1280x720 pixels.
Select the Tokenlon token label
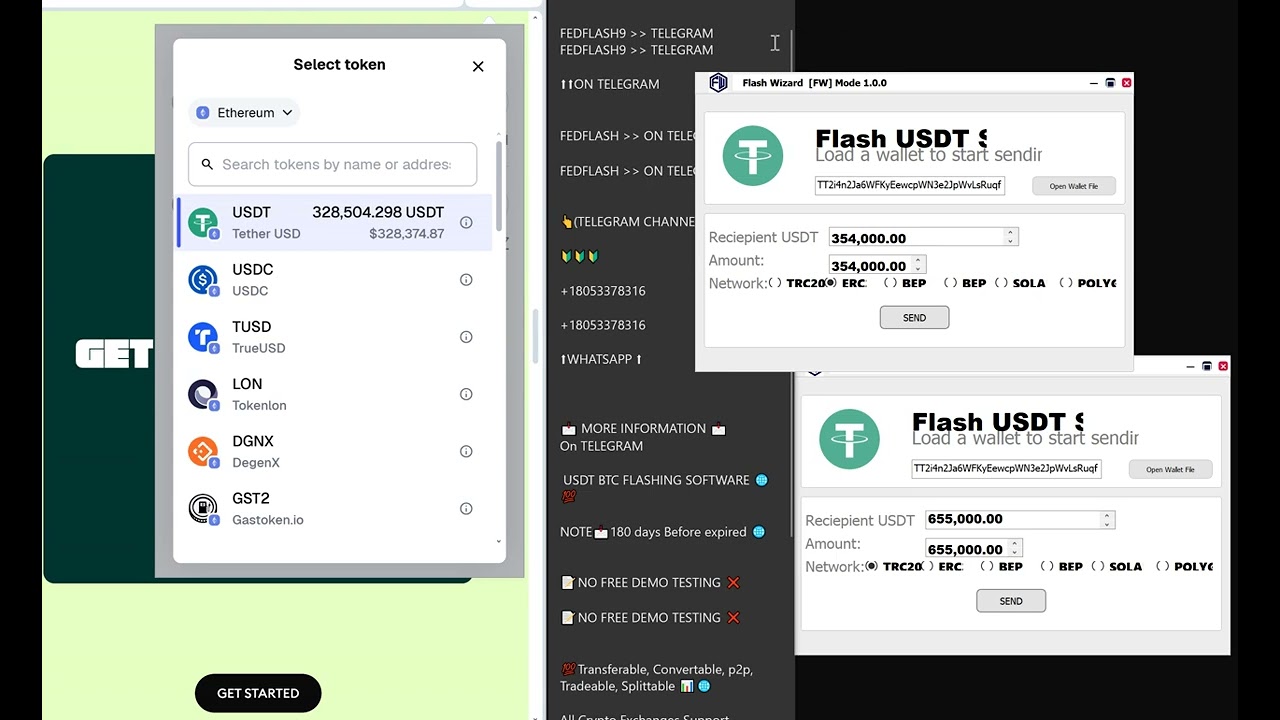point(259,405)
